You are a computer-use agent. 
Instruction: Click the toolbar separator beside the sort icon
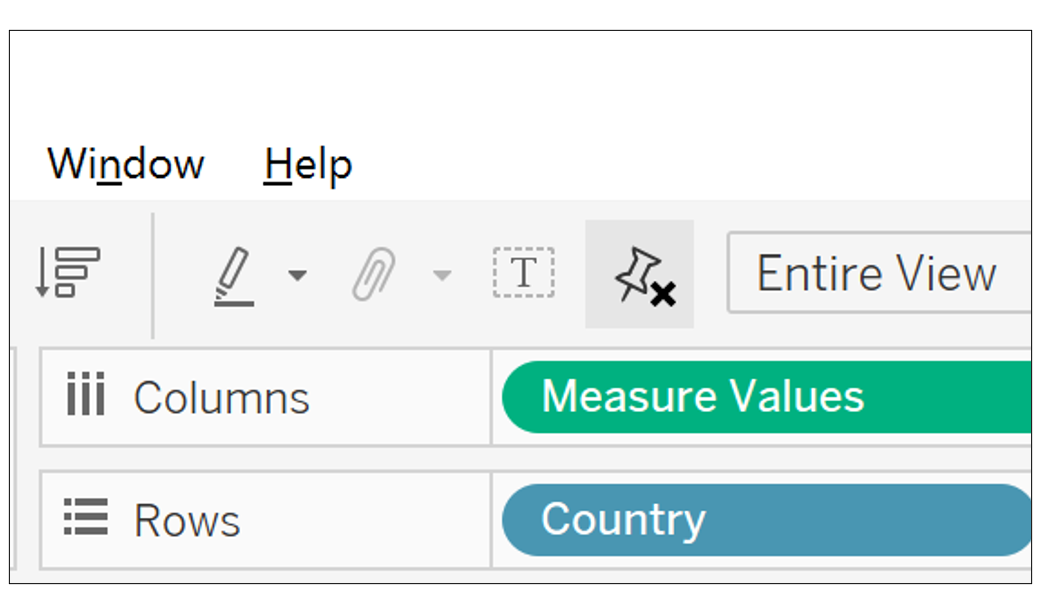coord(153,275)
